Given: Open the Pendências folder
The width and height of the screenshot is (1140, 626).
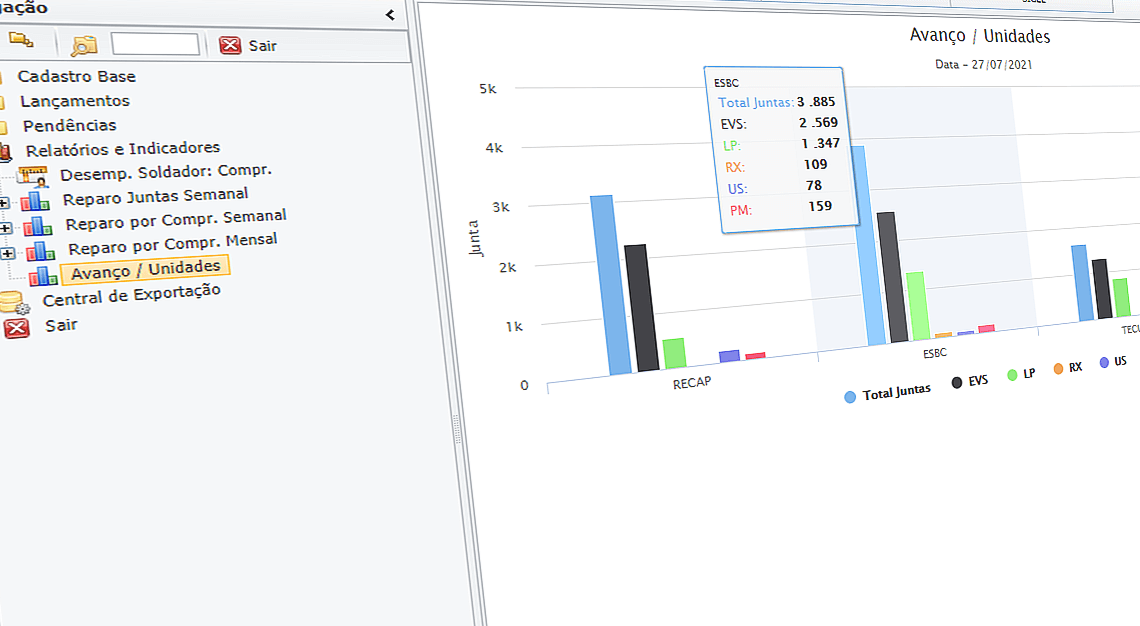Looking at the screenshot, I should [x=70, y=126].
